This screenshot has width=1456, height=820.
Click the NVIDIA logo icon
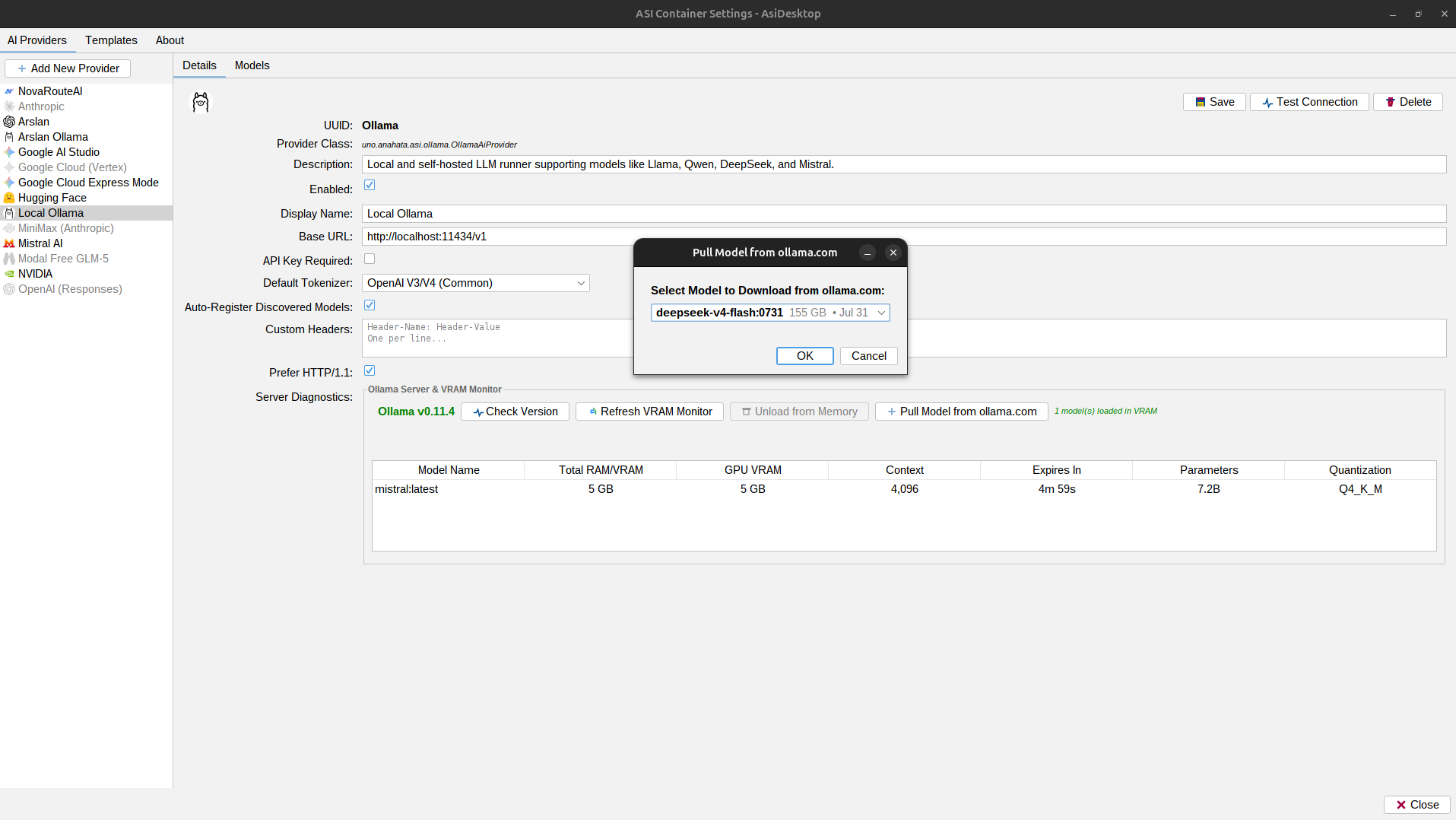[9, 274]
